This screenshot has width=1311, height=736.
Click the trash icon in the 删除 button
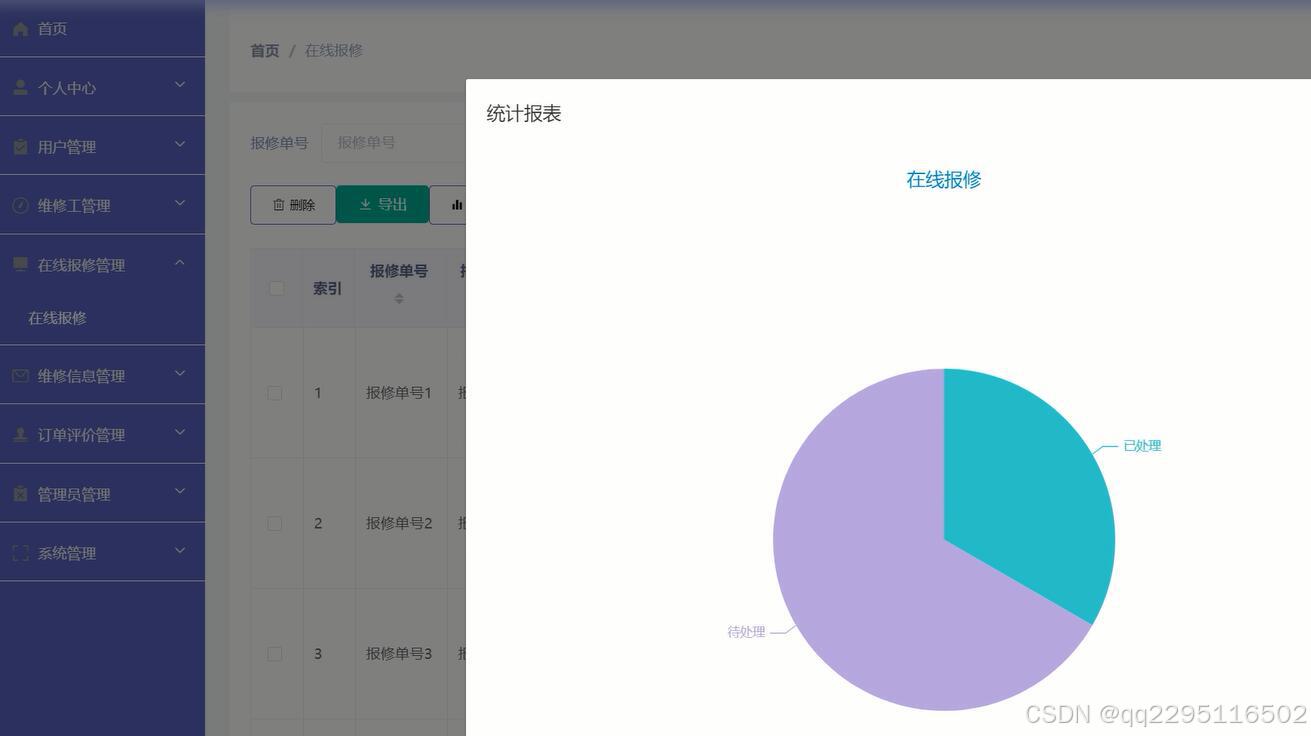(x=279, y=205)
